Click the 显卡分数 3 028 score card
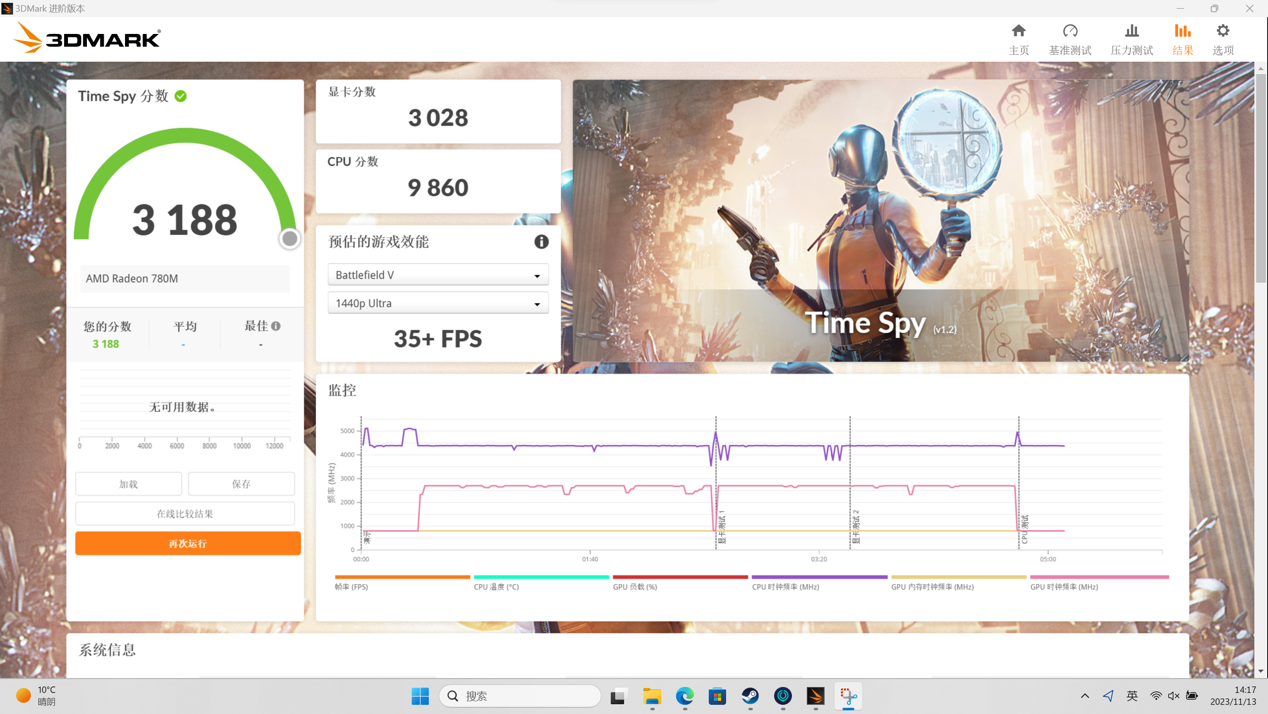The image size is (1268, 714). pos(438,111)
